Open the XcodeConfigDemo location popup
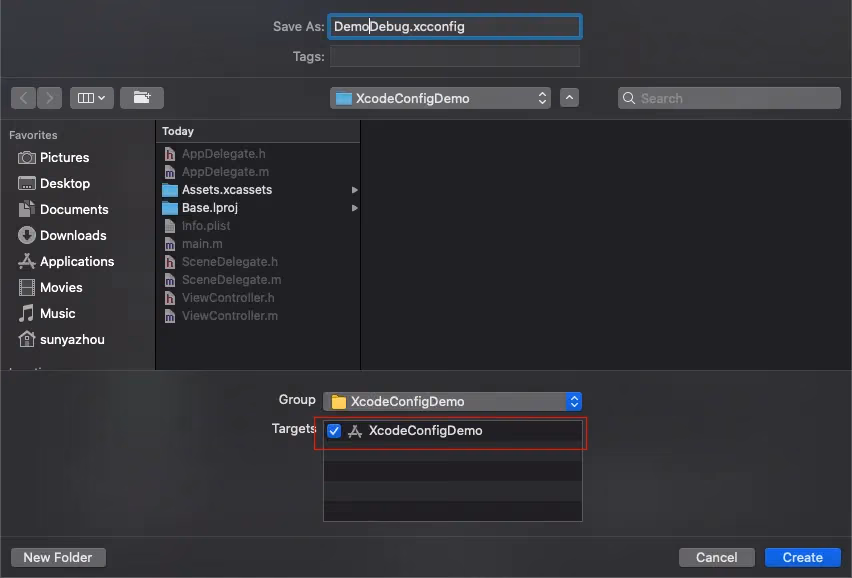The width and height of the screenshot is (852, 578). point(441,98)
